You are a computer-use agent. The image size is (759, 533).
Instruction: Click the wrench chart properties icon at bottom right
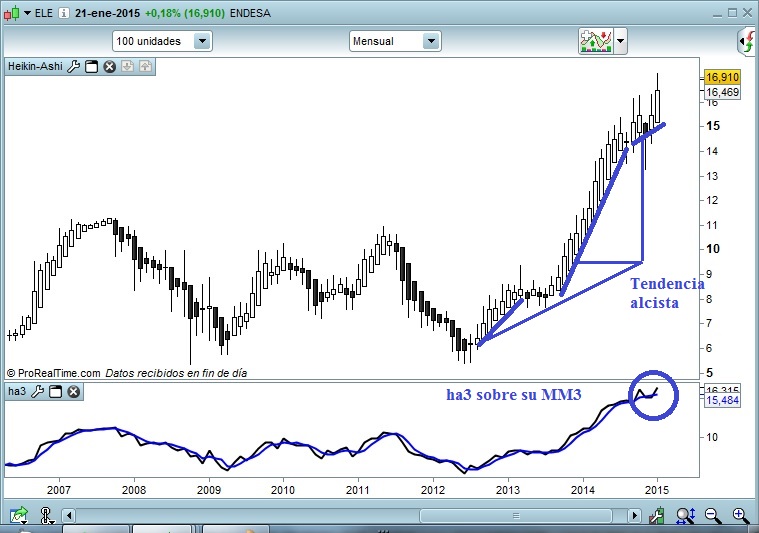click(656, 516)
